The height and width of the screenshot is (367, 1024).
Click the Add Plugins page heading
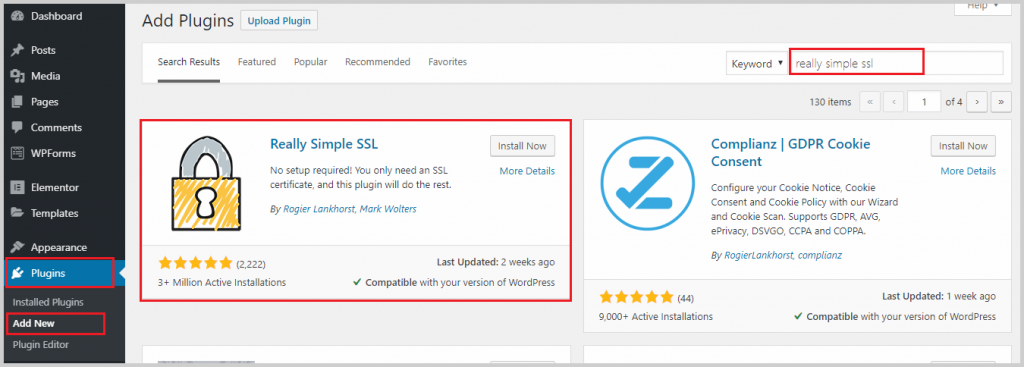(187, 21)
